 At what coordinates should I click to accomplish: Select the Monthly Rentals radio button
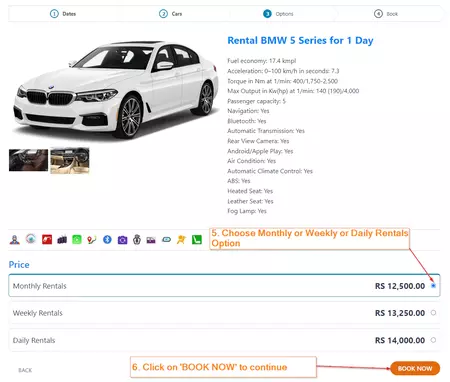click(433, 286)
